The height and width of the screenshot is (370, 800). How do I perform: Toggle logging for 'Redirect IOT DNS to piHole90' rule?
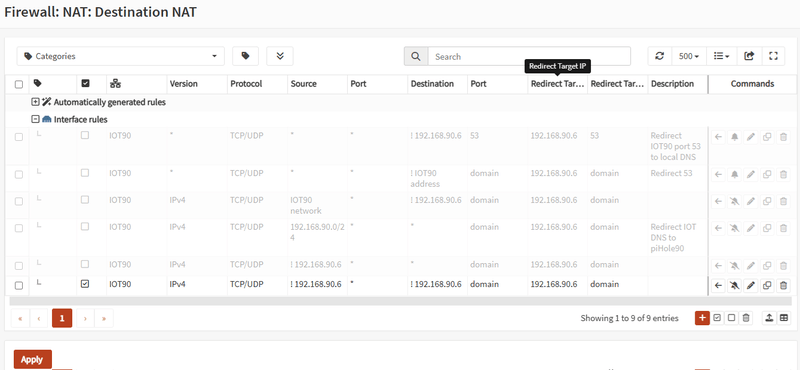point(734,228)
